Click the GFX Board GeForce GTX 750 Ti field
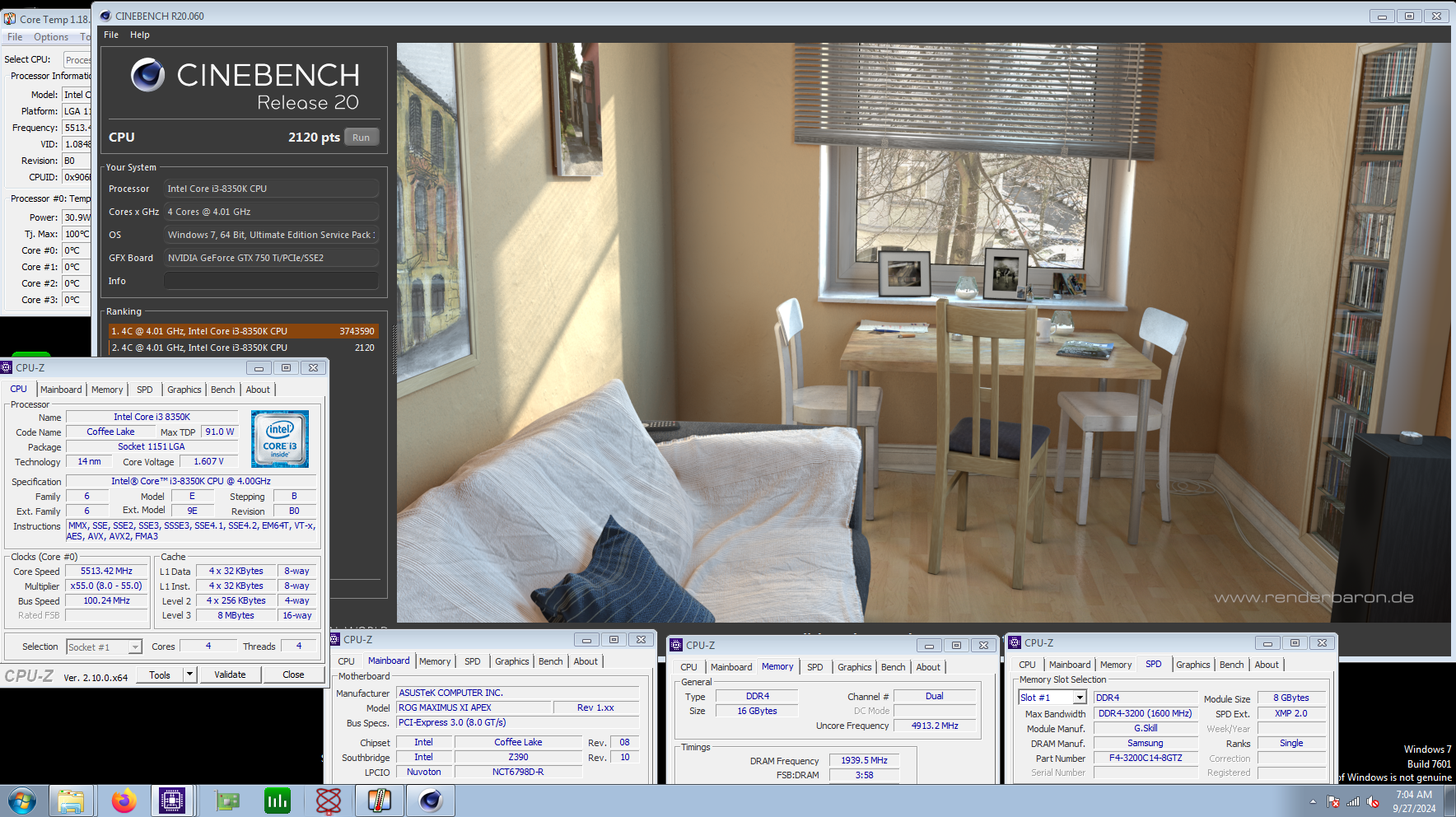This screenshot has height=817, width=1456. point(271,258)
